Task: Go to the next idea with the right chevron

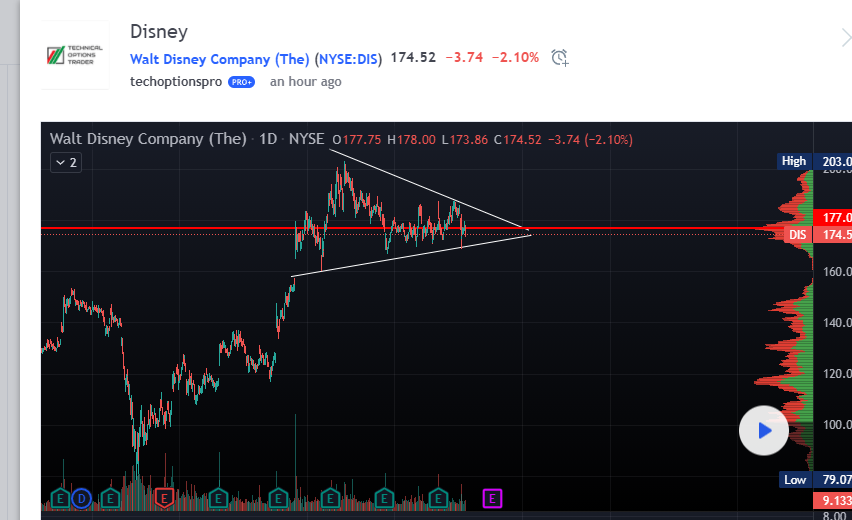Action: [x=846, y=38]
